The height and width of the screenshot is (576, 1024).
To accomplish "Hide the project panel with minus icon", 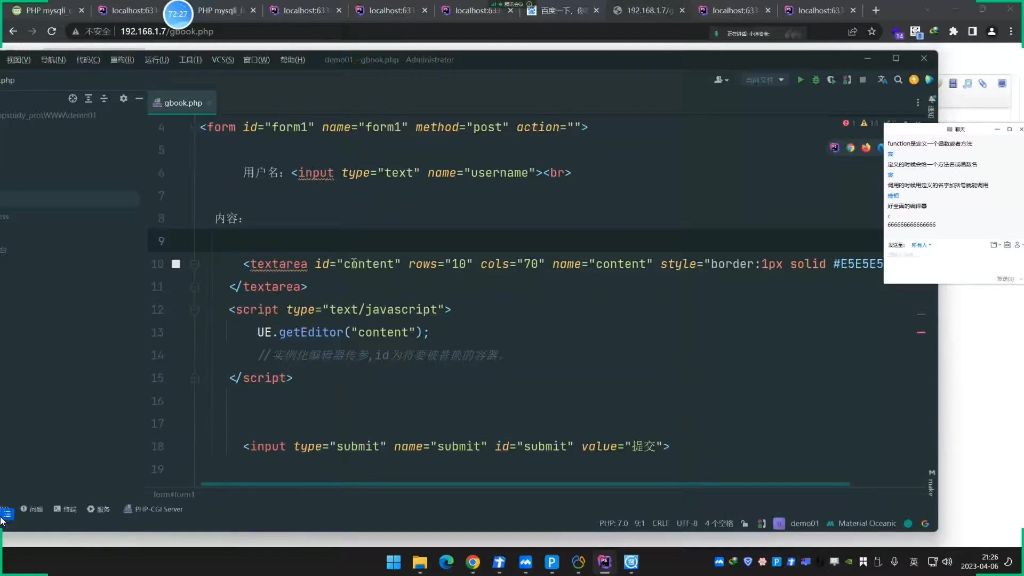I will tap(139, 99).
